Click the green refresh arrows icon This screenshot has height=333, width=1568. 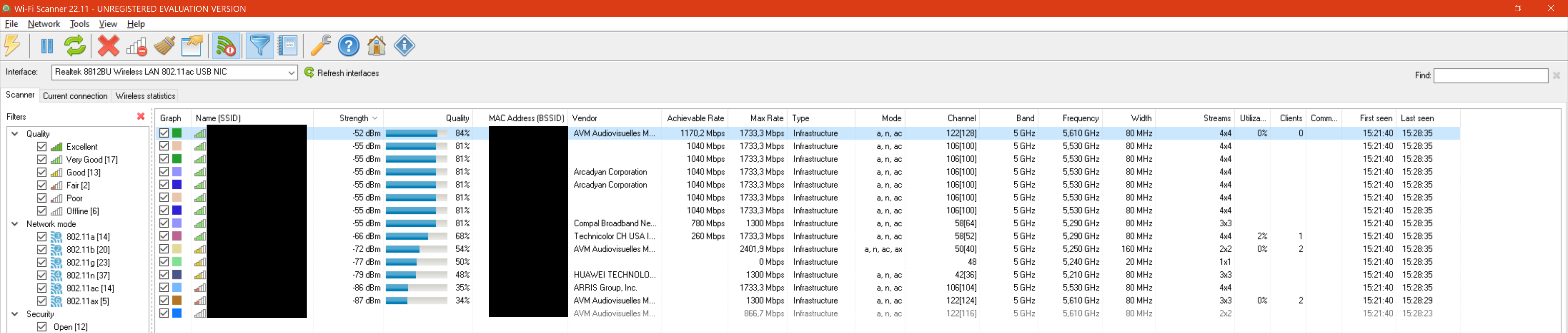click(x=75, y=46)
